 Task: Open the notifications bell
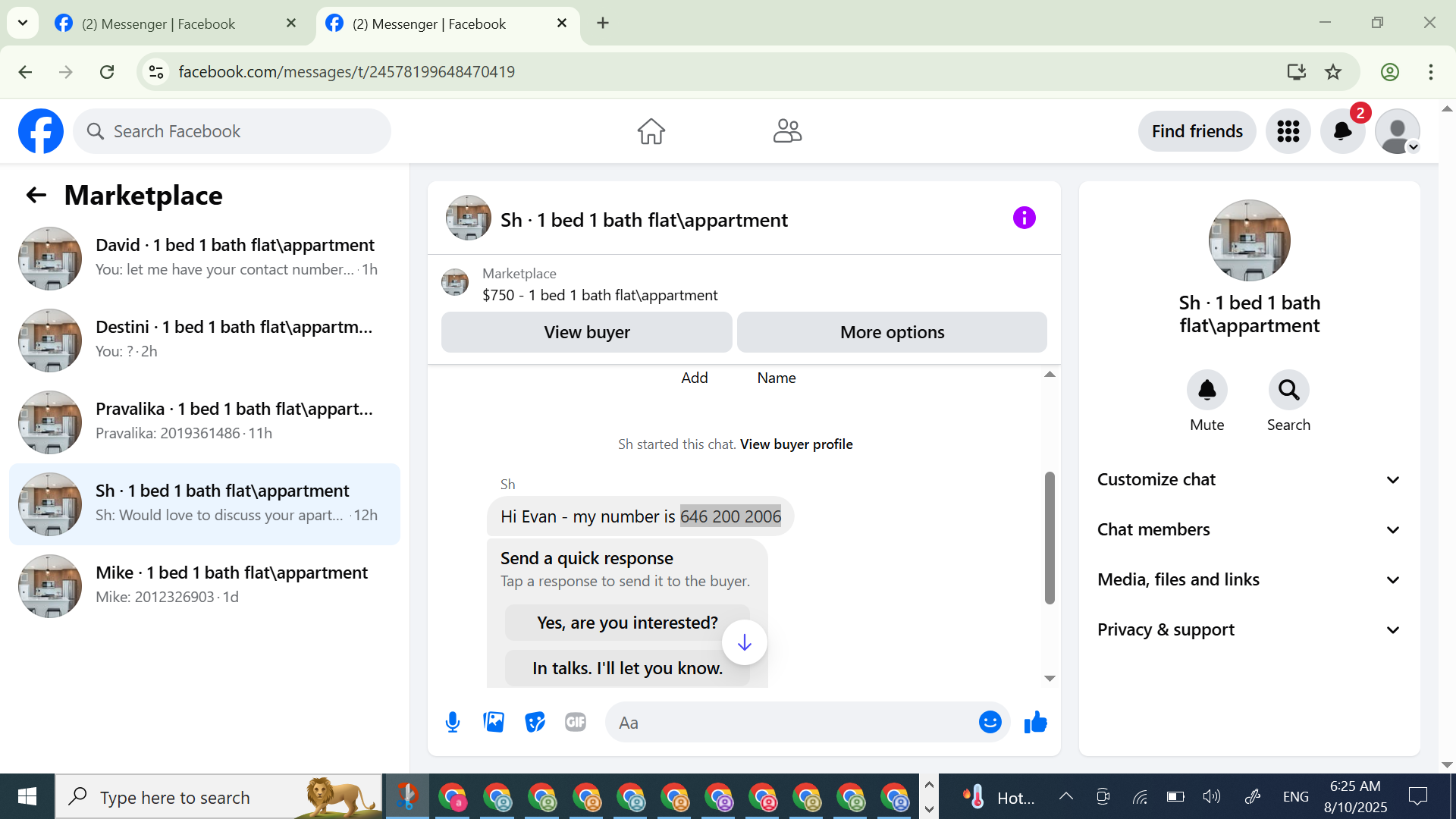click(x=1342, y=131)
